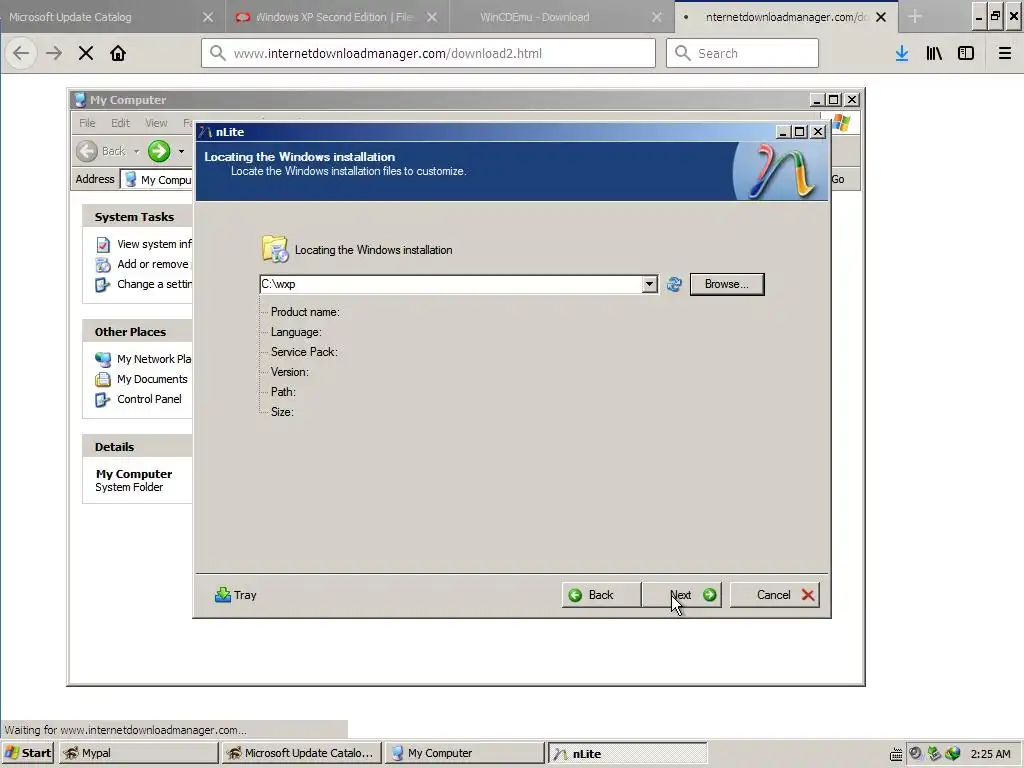Image resolution: width=1024 pixels, height=768 pixels.
Task: Stop page loading with the X icon
Action: pos(86,53)
